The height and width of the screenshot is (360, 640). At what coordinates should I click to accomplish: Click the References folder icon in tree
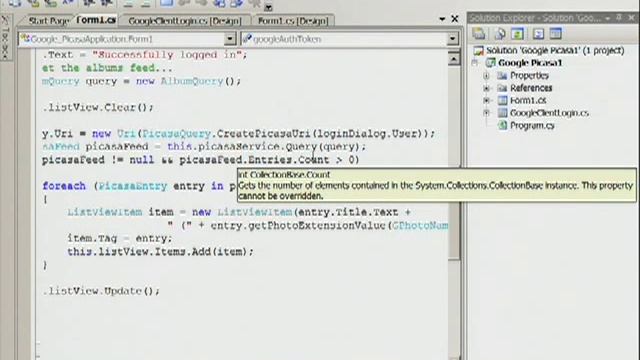point(502,88)
